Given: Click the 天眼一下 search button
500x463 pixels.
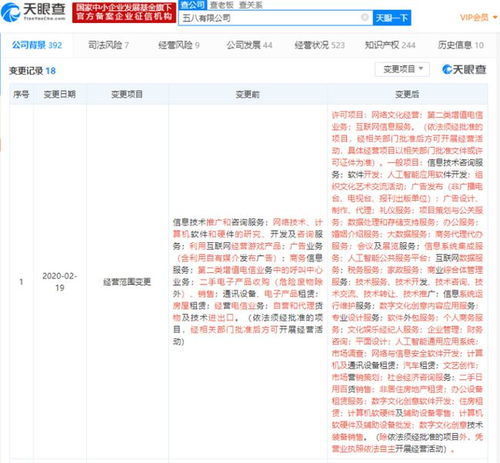Looking at the screenshot, I should click(x=392, y=18).
